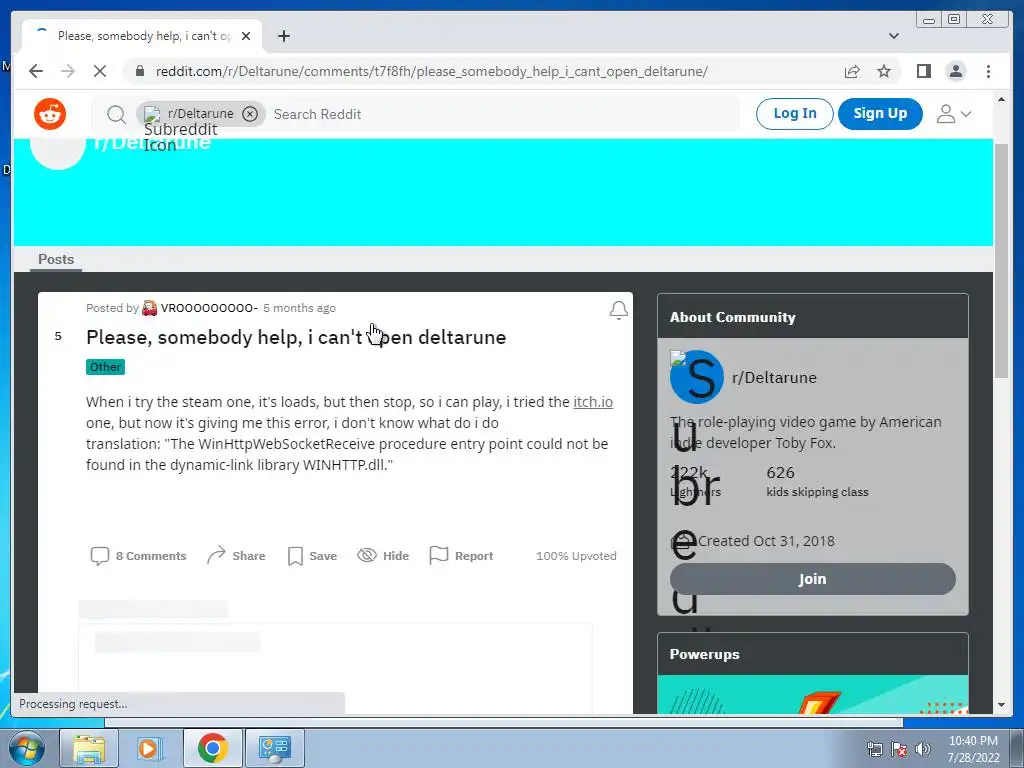Click the Log In button

(794, 114)
